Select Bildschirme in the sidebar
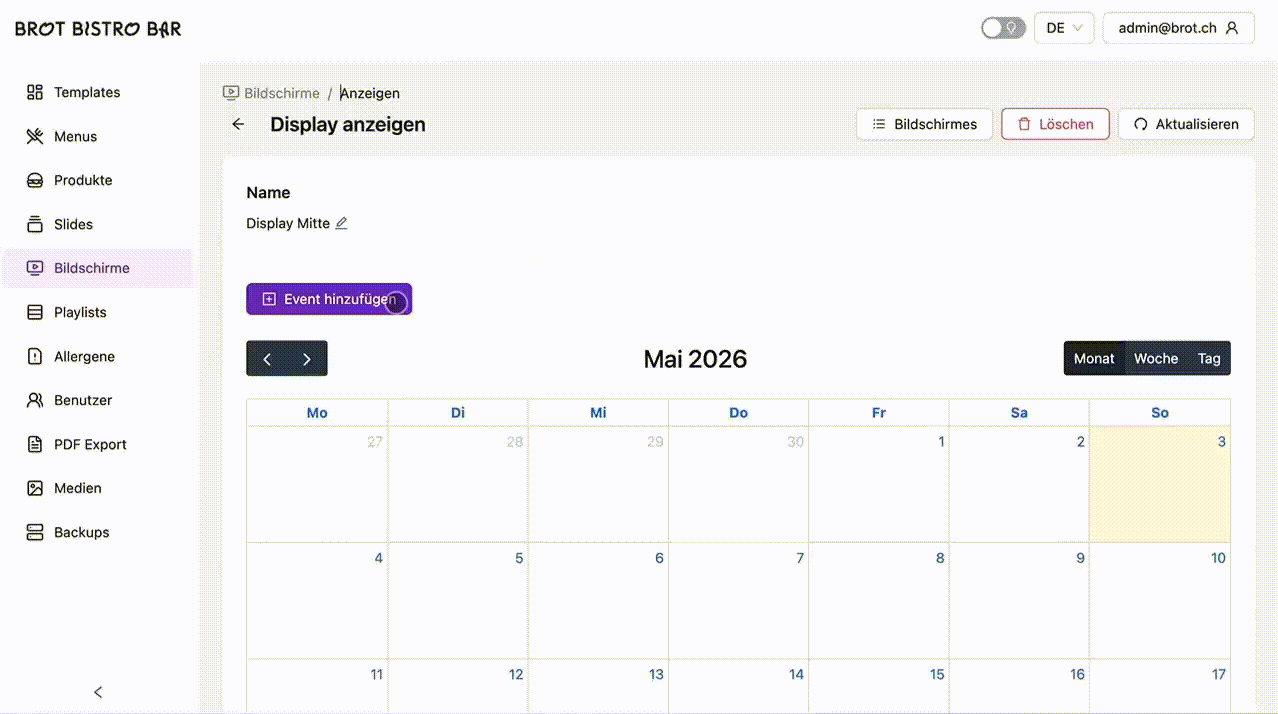 (97, 268)
